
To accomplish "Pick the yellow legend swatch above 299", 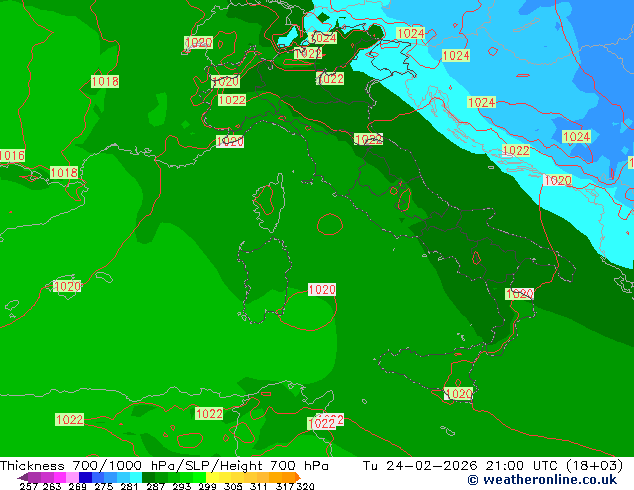I will coord(212,477).
